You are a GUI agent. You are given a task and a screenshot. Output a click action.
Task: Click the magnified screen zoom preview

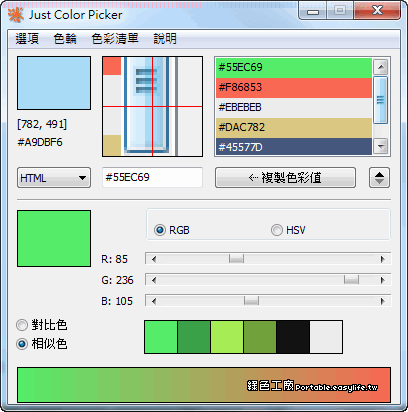click(152, 106)
